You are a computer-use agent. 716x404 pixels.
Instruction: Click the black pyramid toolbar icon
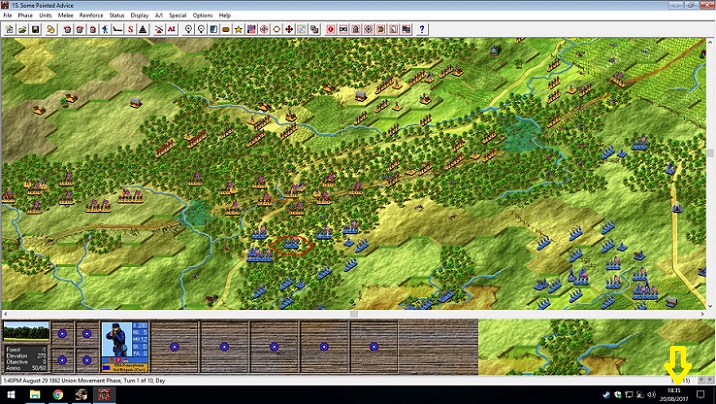(x=143, y=30)
